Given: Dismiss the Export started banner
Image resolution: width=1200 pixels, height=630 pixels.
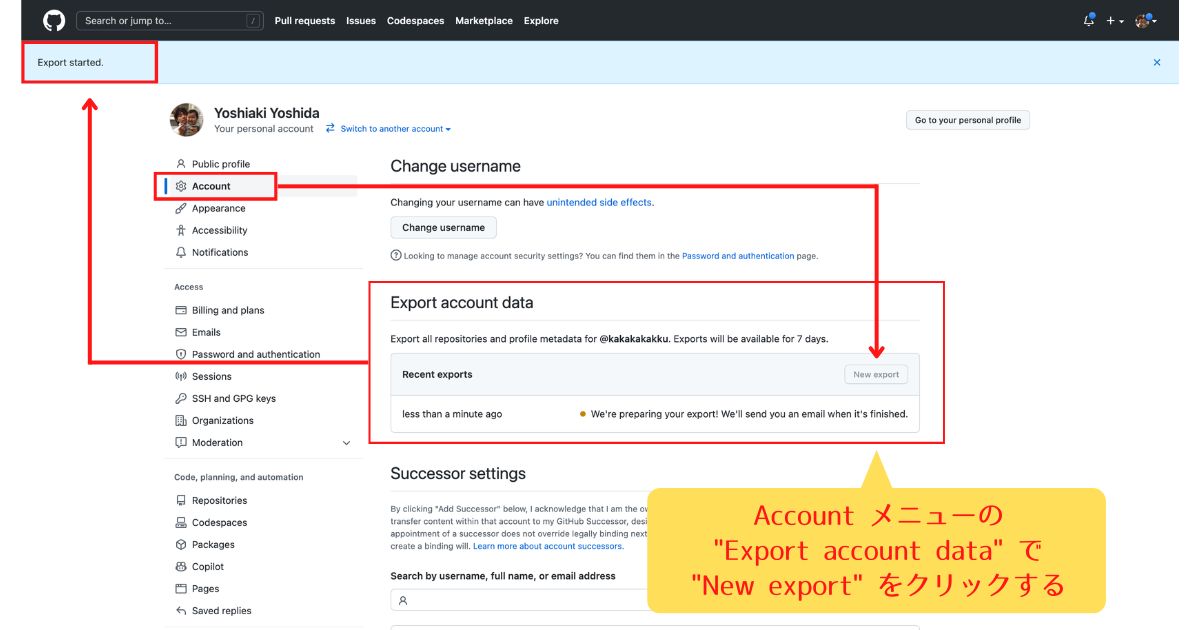Looking at the screenshot, I should [1157, 62].
